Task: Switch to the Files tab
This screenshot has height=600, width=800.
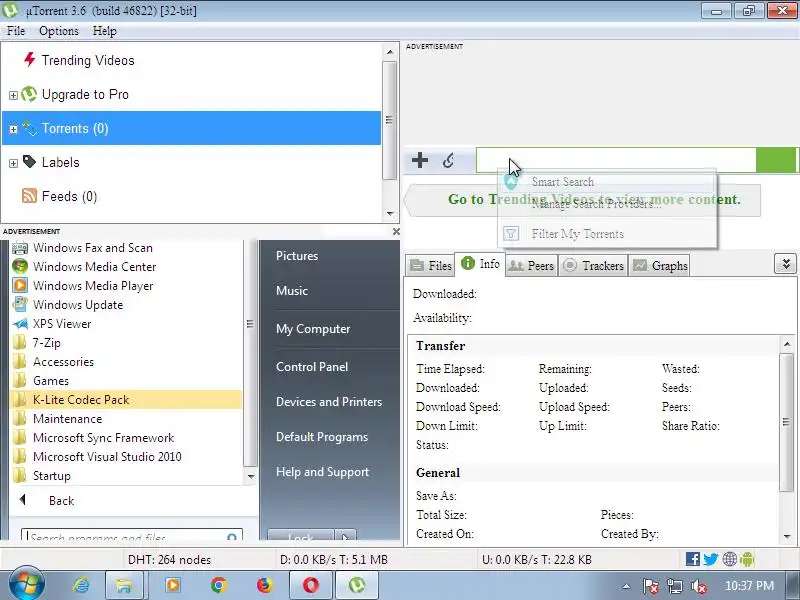Action: (431, 265)
